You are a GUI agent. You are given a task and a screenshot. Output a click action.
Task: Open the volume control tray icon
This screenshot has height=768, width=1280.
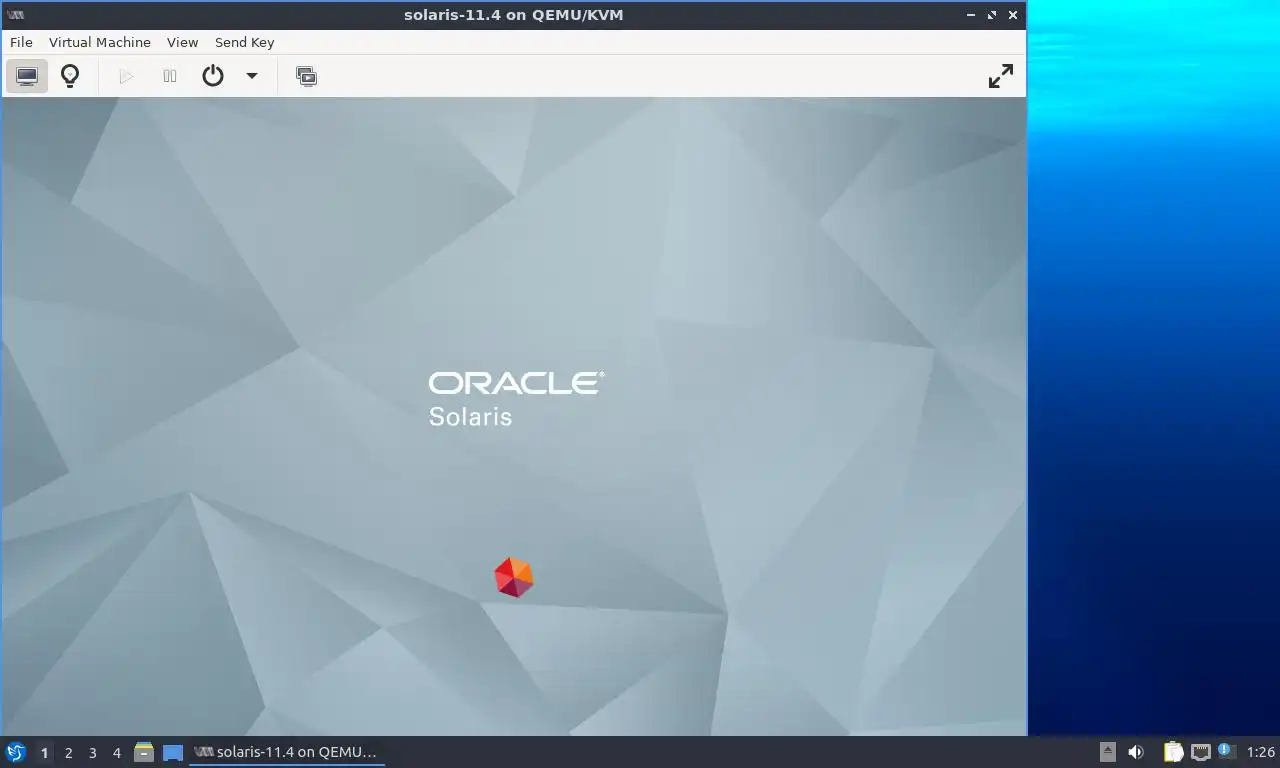point(1136,752)
